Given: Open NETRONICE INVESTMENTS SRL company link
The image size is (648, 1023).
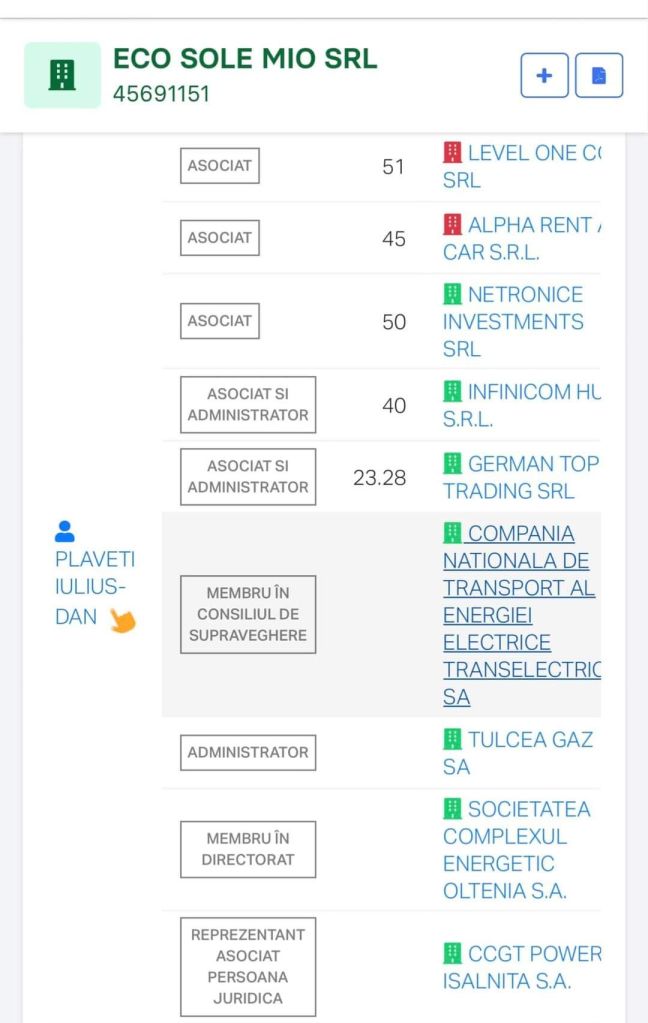Looking at the screenshot, I should pos(513,322).
